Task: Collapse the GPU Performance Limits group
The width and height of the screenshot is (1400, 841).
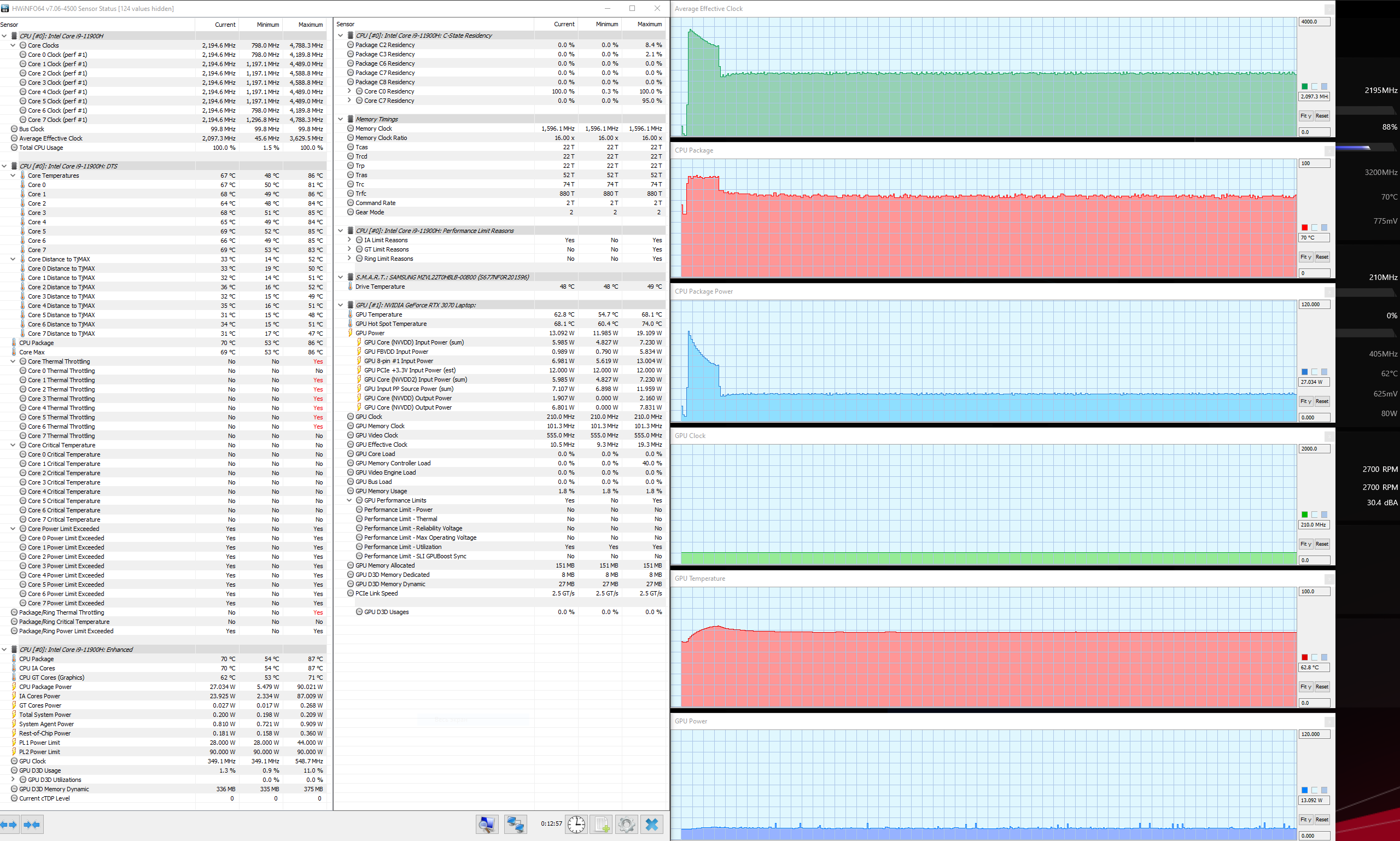Action: tap(349, 500)
